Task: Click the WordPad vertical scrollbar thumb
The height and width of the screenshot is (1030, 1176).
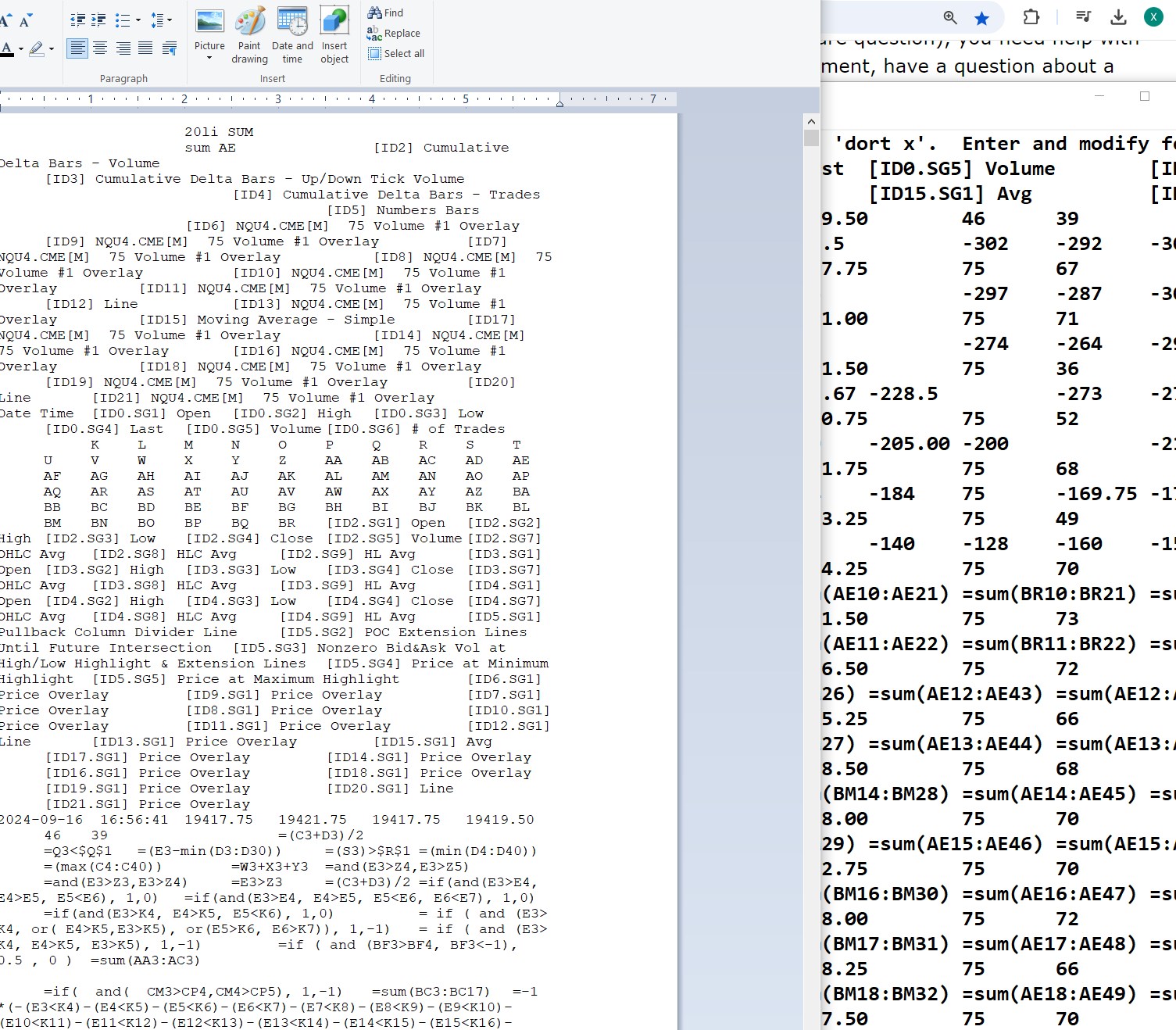Action: click(811, 138)
